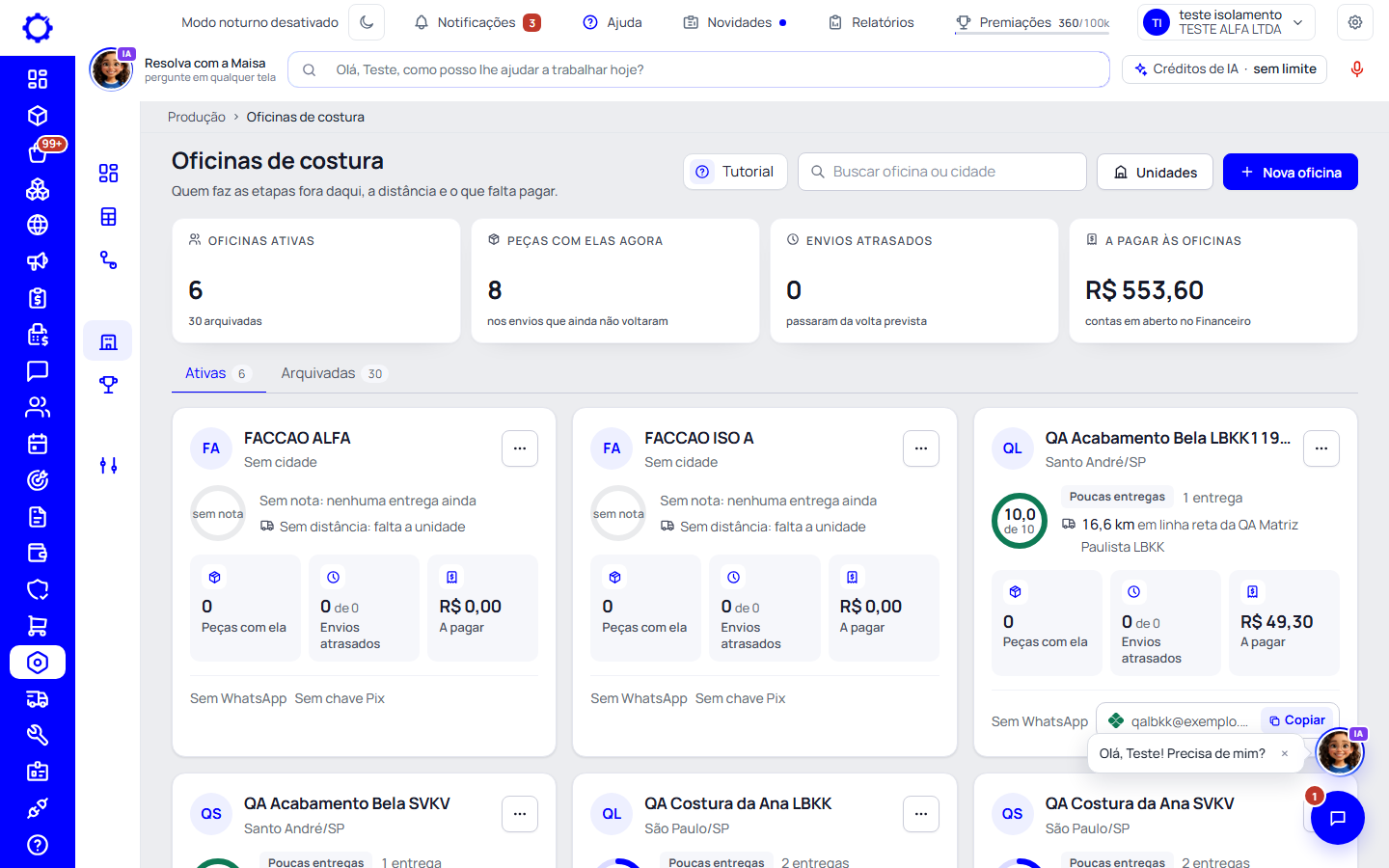Click the cube icon in the blue sidebar

point(38,116)
